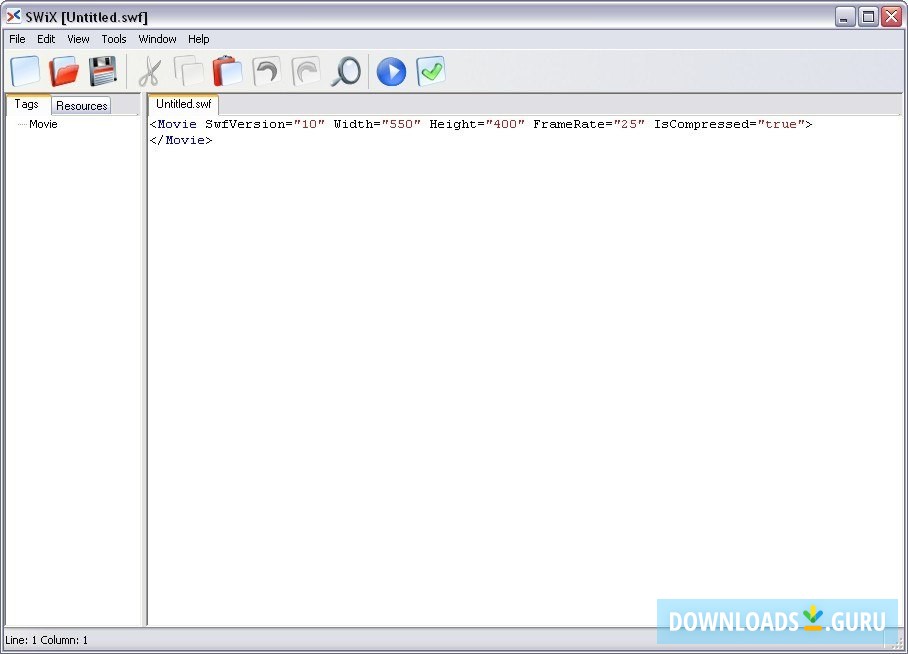Place the cursor on the closing </Movie> tag
Viewport: 908px width, 654px height.
click(x=181, y=140)
